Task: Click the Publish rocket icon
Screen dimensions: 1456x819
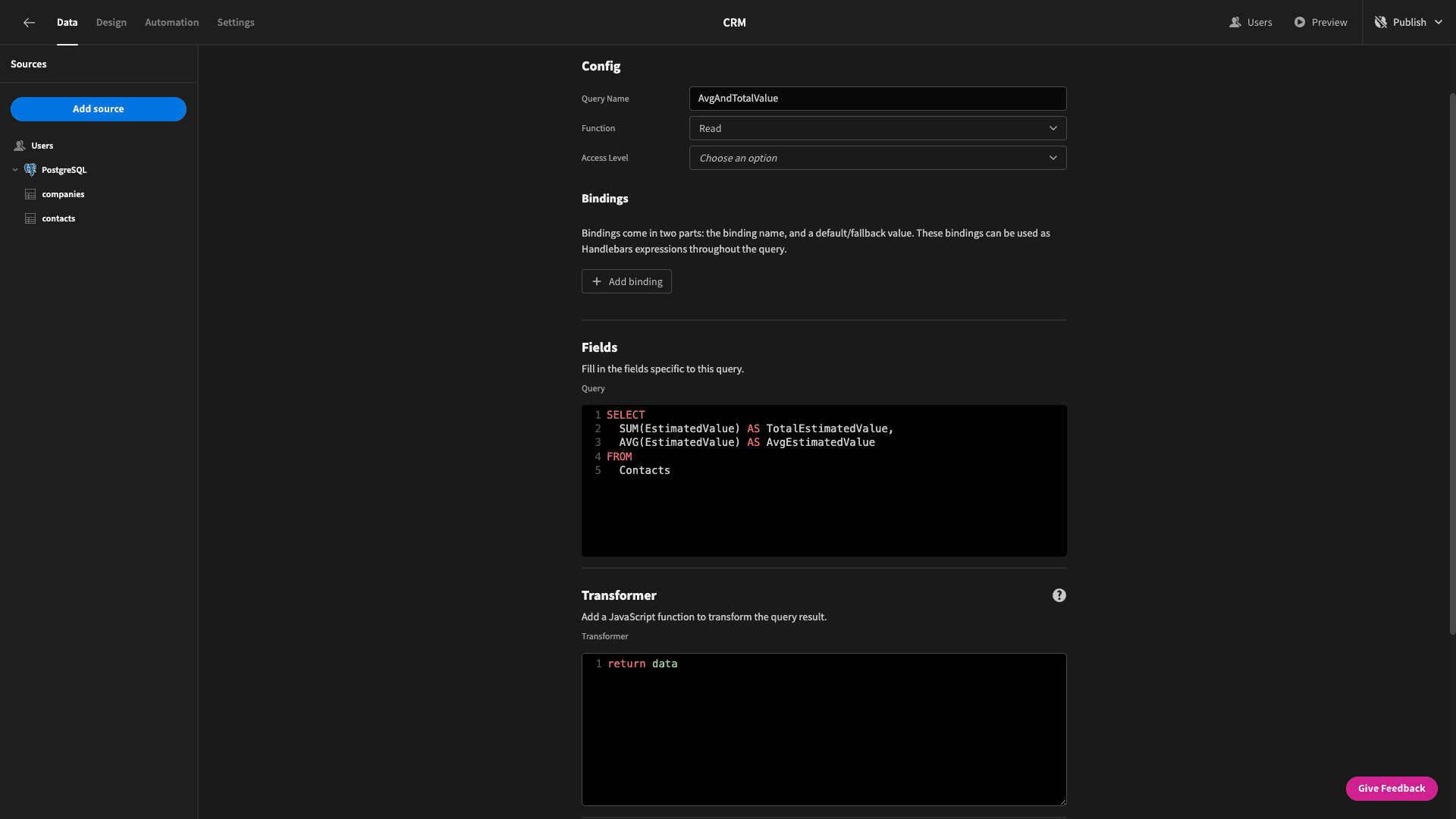Action: tap(1380, 22)
